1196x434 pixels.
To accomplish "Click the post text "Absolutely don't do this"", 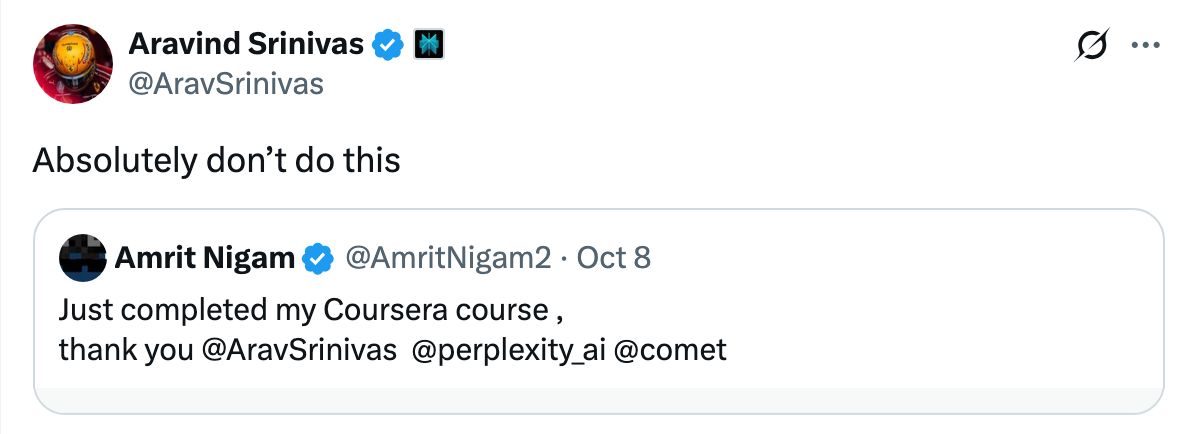I will (216, 160).
